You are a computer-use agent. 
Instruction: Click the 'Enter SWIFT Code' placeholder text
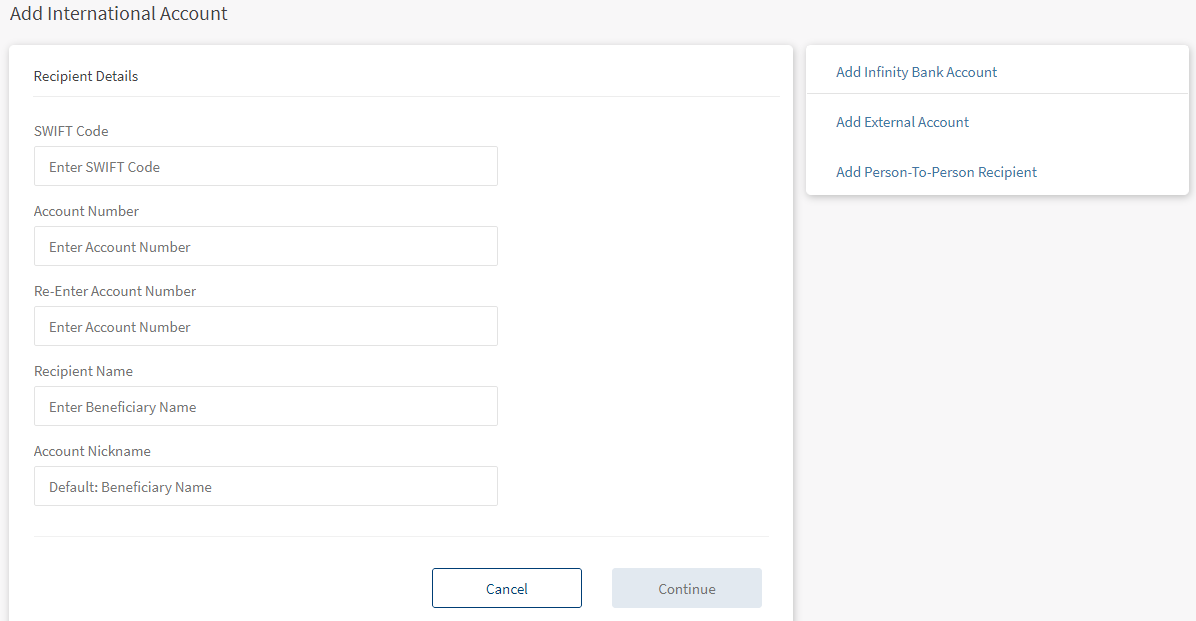104,167
